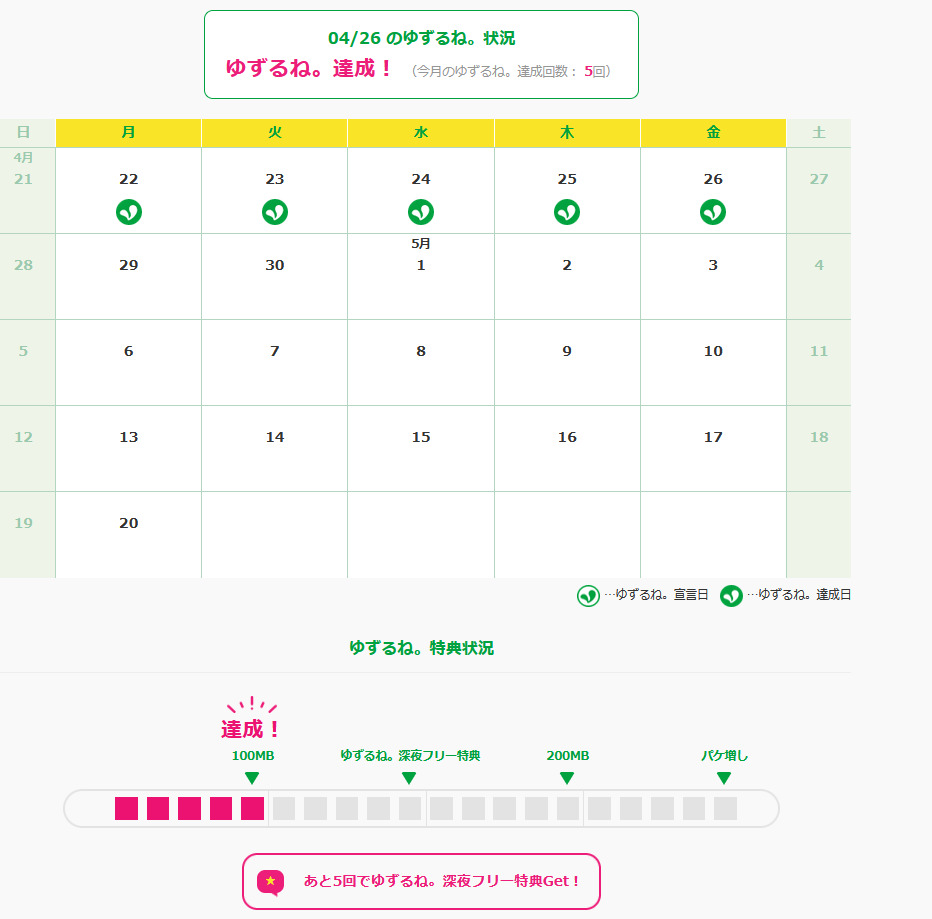Click the 100MB milestone arrow marker
932x919 pixels.
click(252, 778)
